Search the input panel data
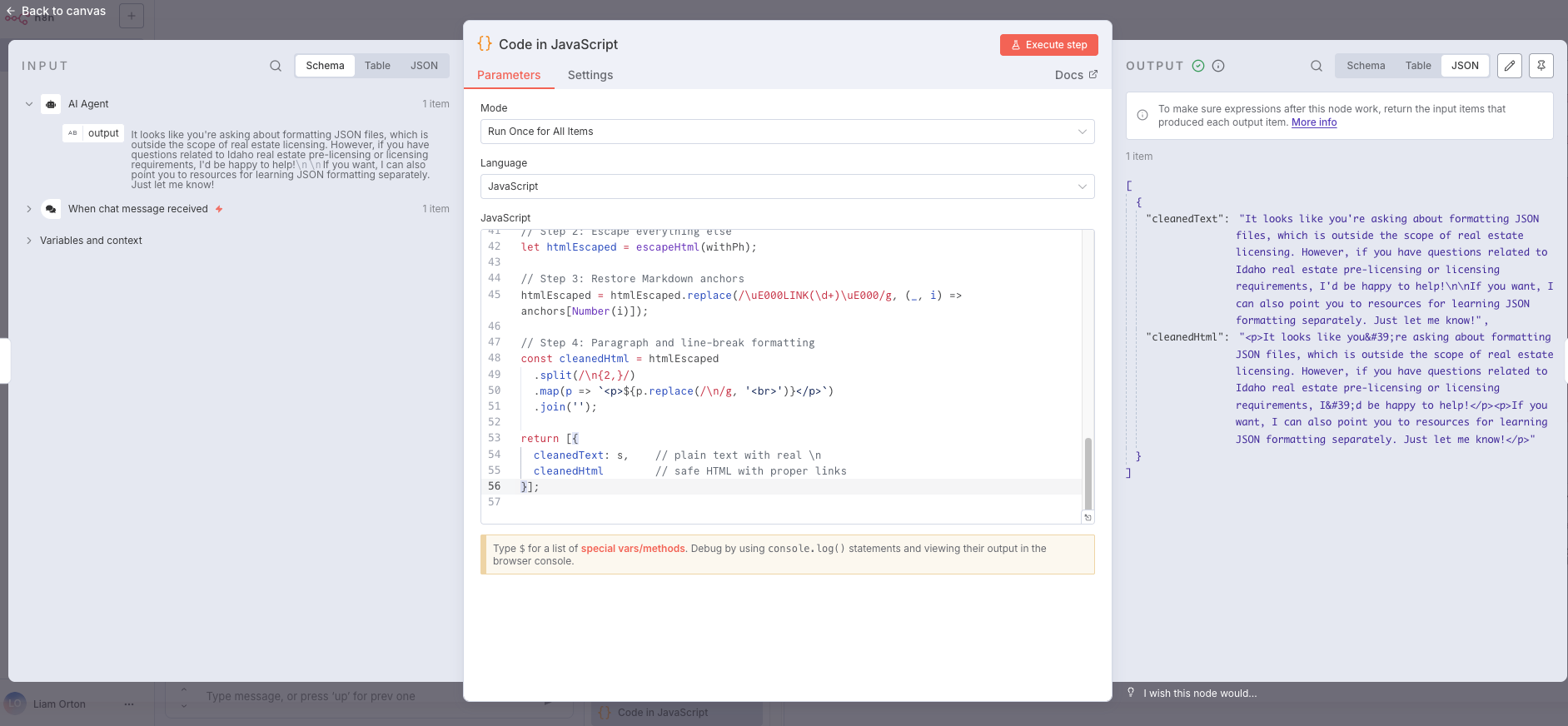Image resolution: width=1568 pixels, height=726 pixels. (276, 66)
